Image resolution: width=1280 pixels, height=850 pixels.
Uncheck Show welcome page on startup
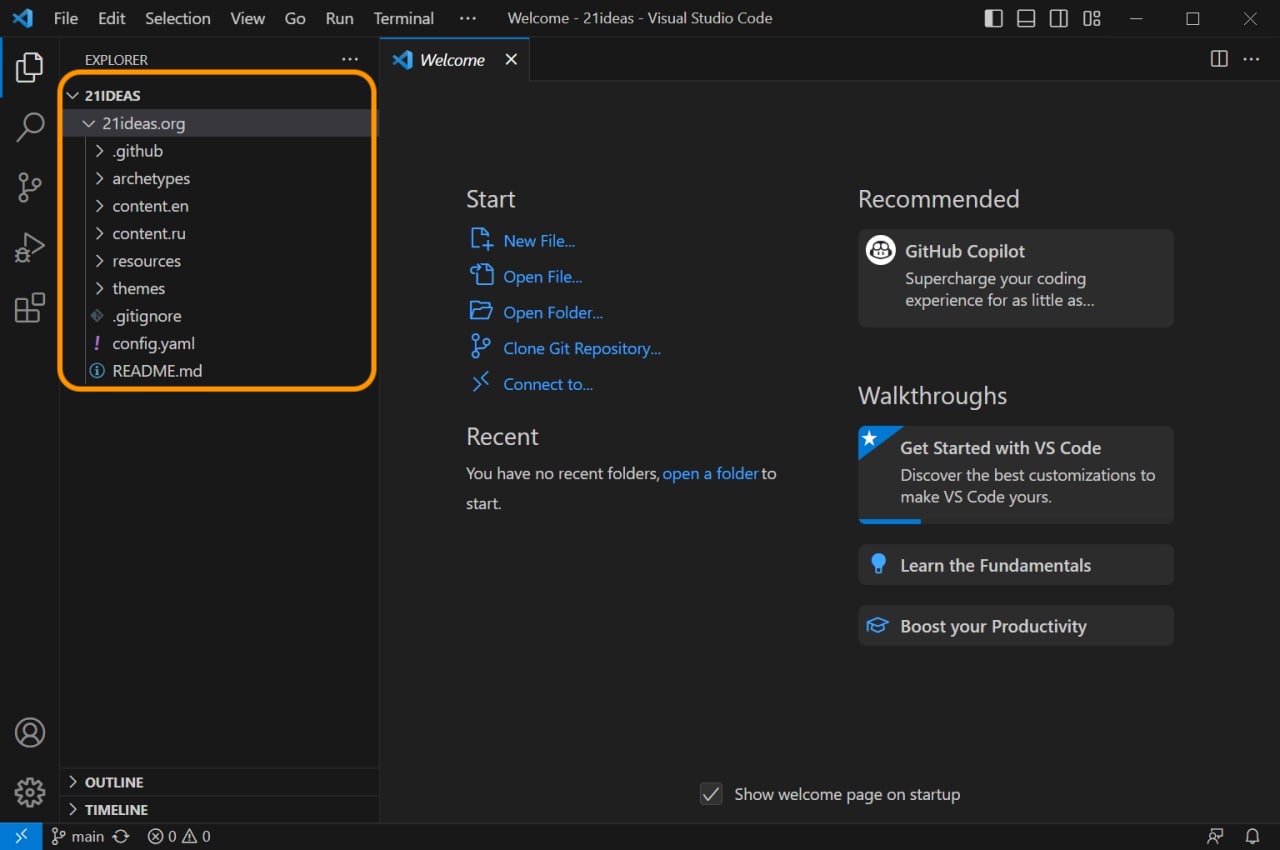[711, 794]
